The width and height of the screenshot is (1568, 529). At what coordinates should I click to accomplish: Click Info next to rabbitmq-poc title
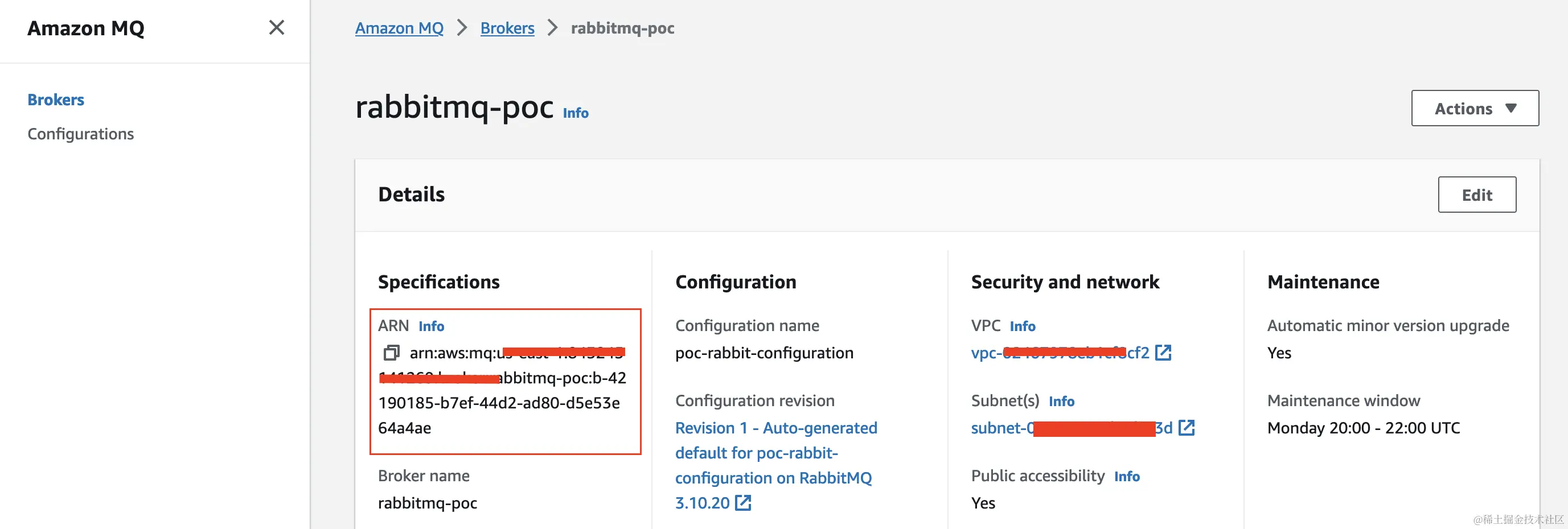click(575, 113)
